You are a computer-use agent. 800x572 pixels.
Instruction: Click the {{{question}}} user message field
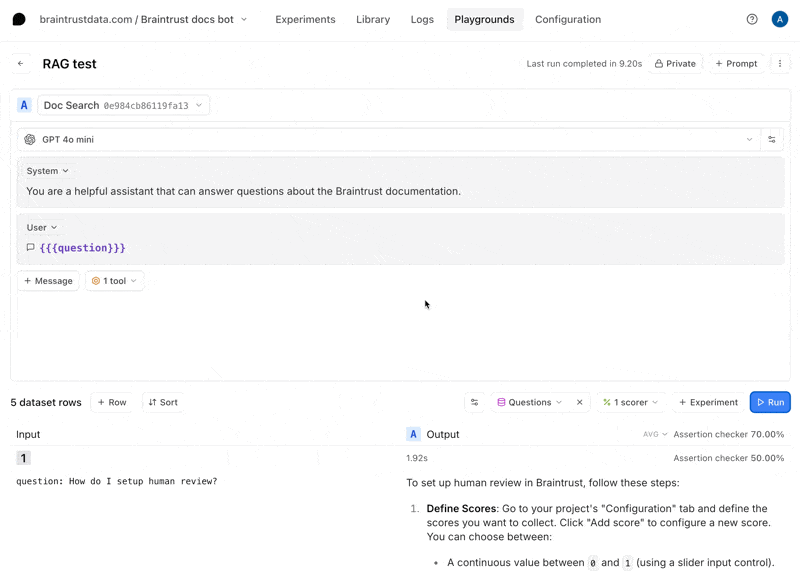click(x=82, y=248)
